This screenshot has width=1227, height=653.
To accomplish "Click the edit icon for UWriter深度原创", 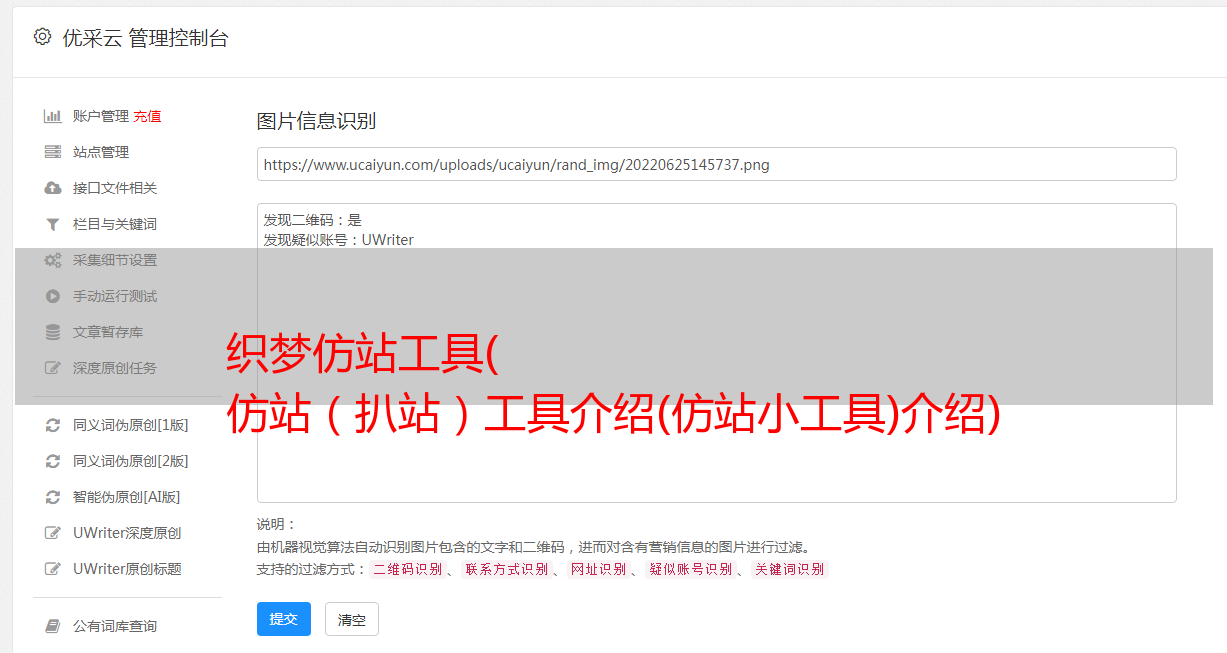I will point(53,533).
